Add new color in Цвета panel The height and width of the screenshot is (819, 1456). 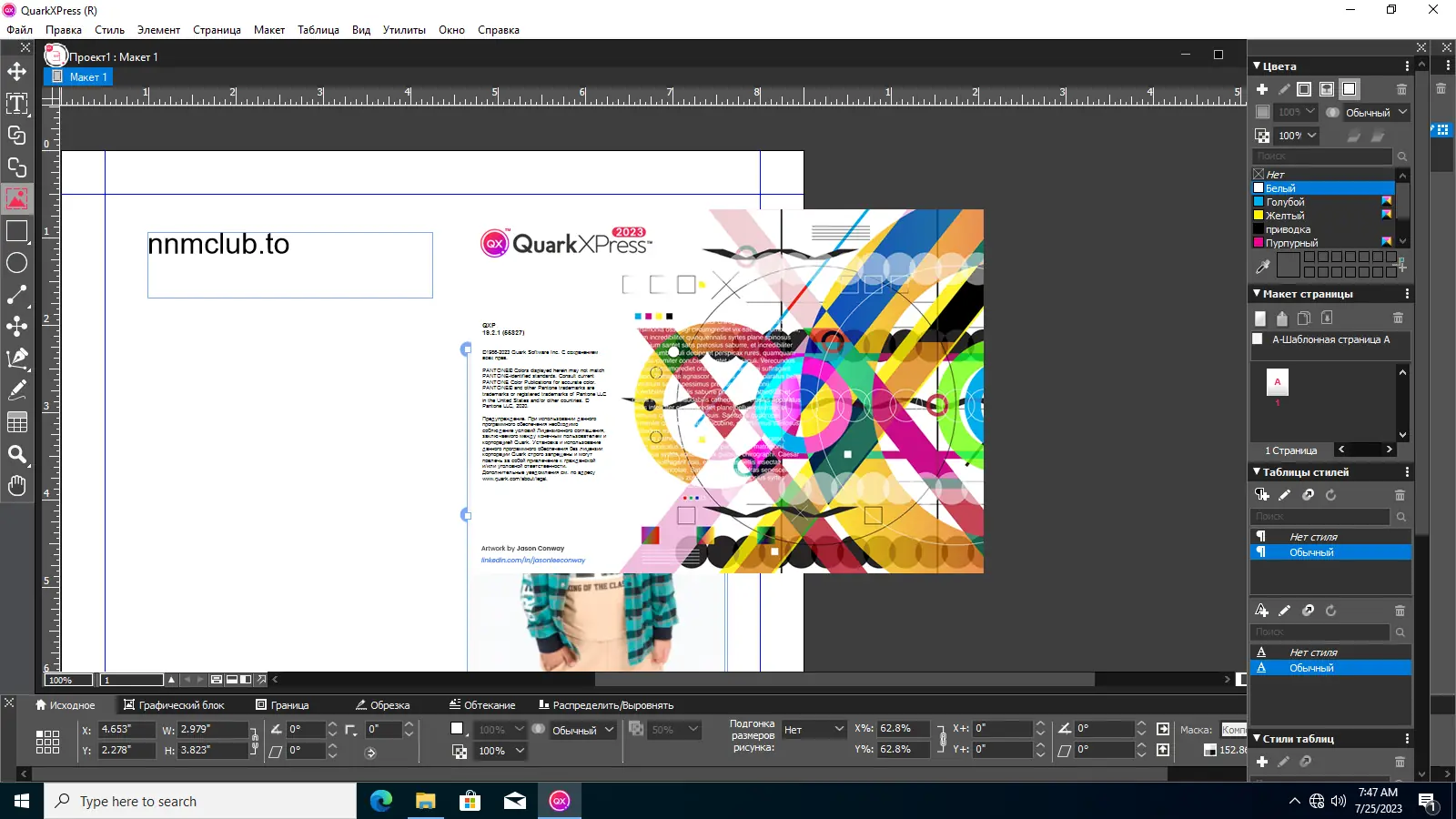click(1262, 89)
